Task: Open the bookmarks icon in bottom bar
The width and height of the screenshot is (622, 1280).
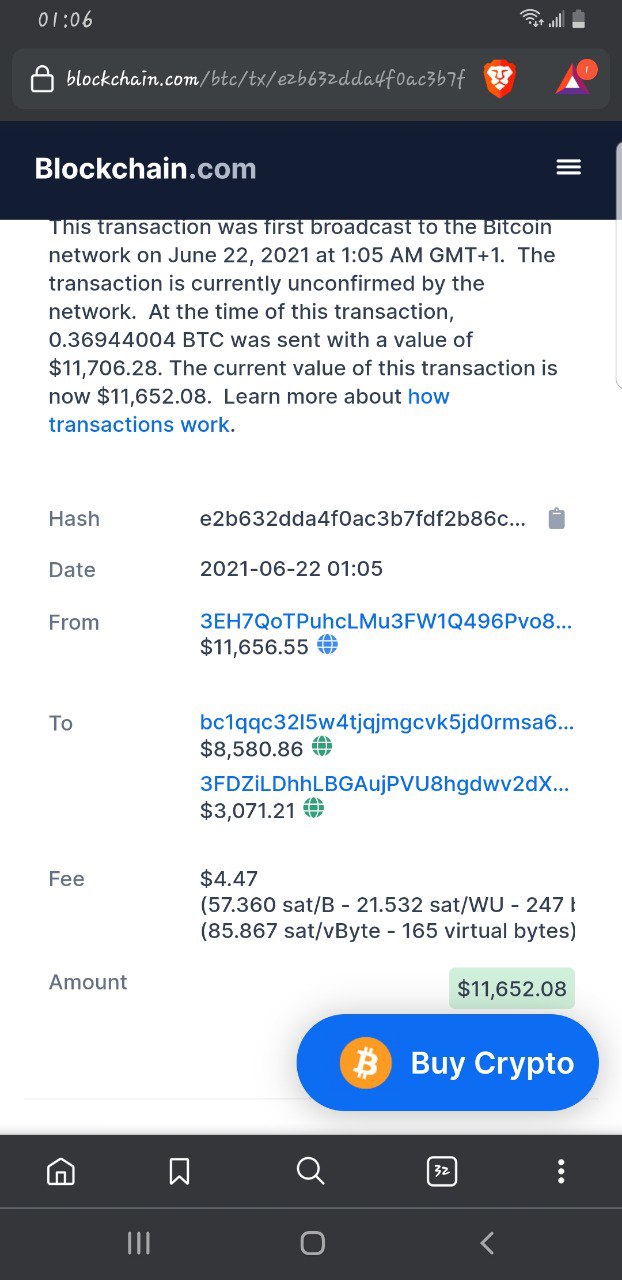Action: [180, 1171]
